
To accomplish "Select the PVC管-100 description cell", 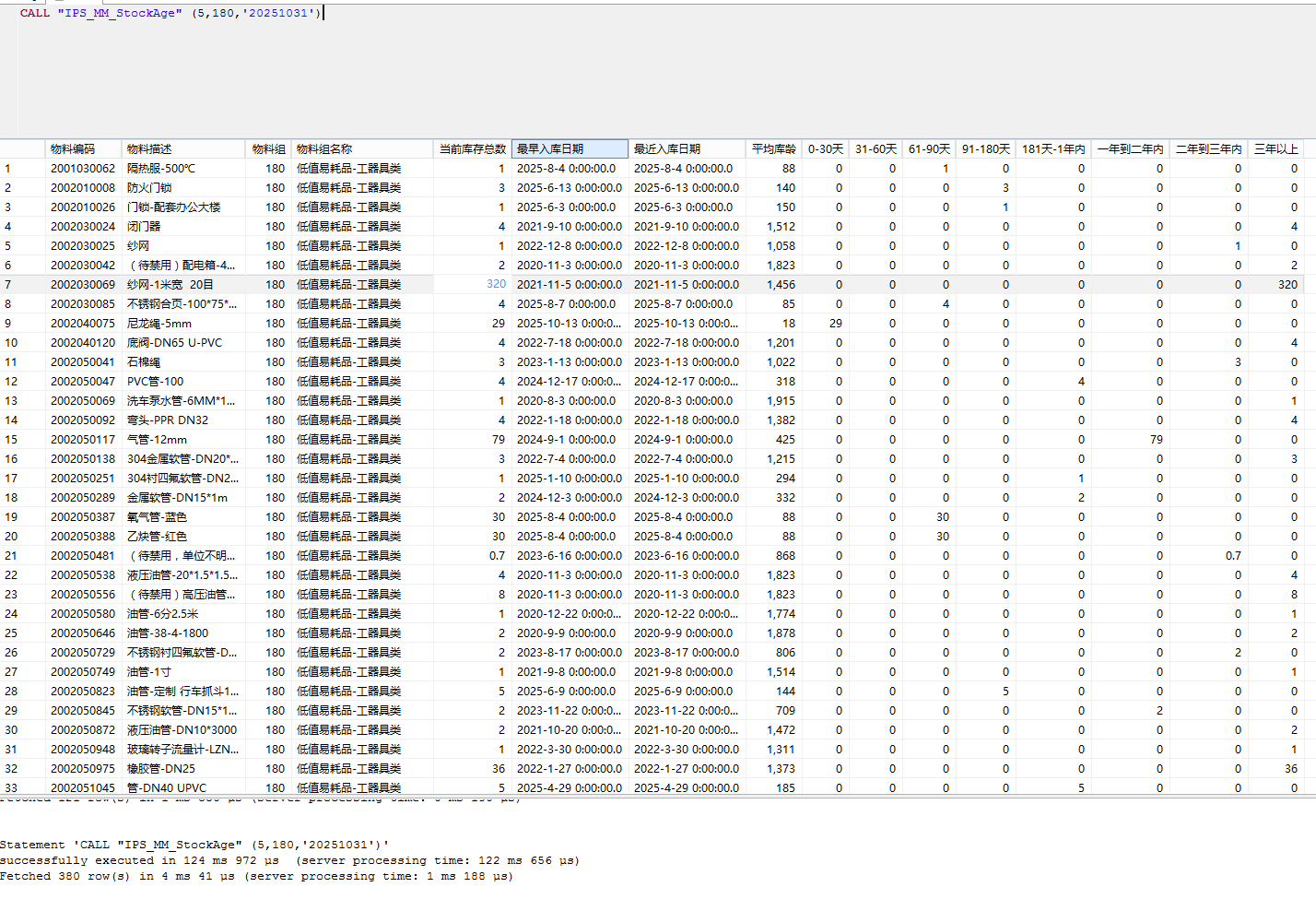I will click(155, 382).
